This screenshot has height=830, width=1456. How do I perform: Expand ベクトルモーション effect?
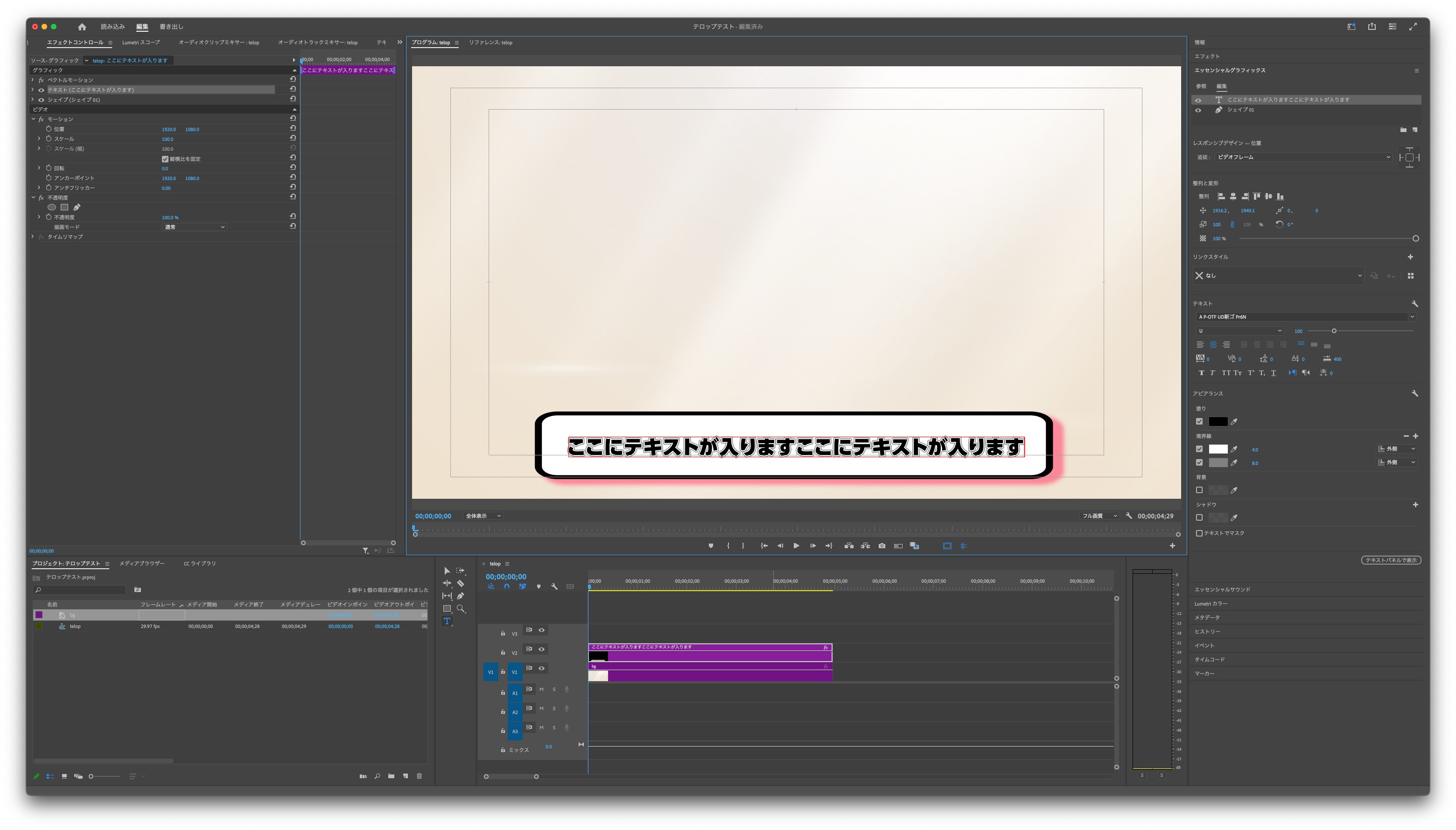(x=33, y=80)
